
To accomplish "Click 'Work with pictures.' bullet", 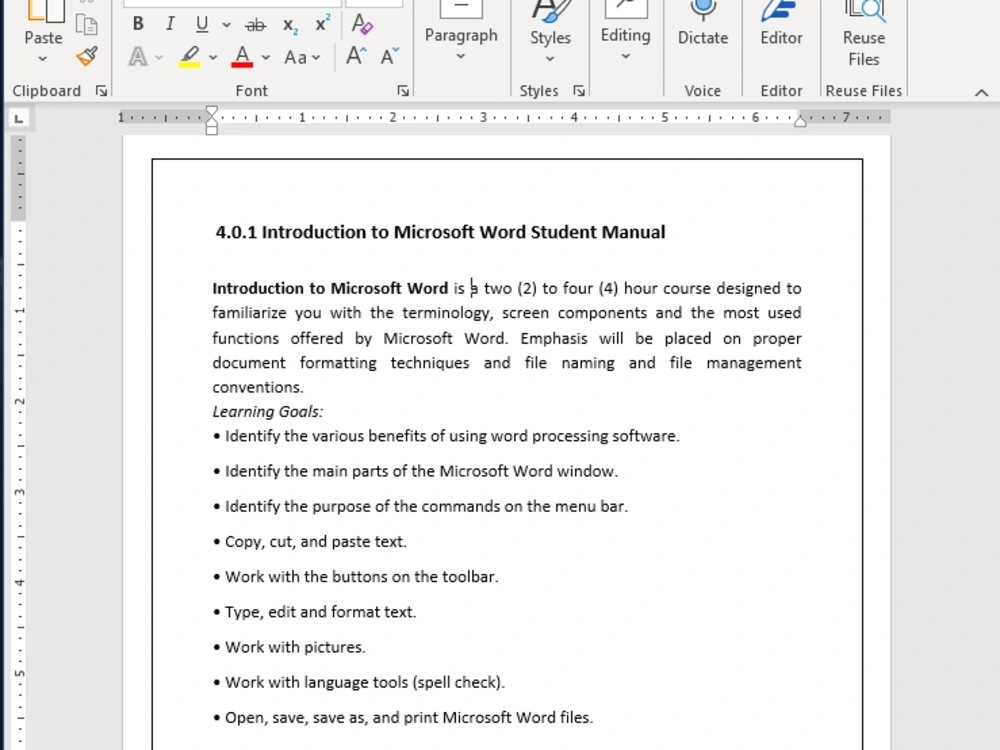I will 289,647.
